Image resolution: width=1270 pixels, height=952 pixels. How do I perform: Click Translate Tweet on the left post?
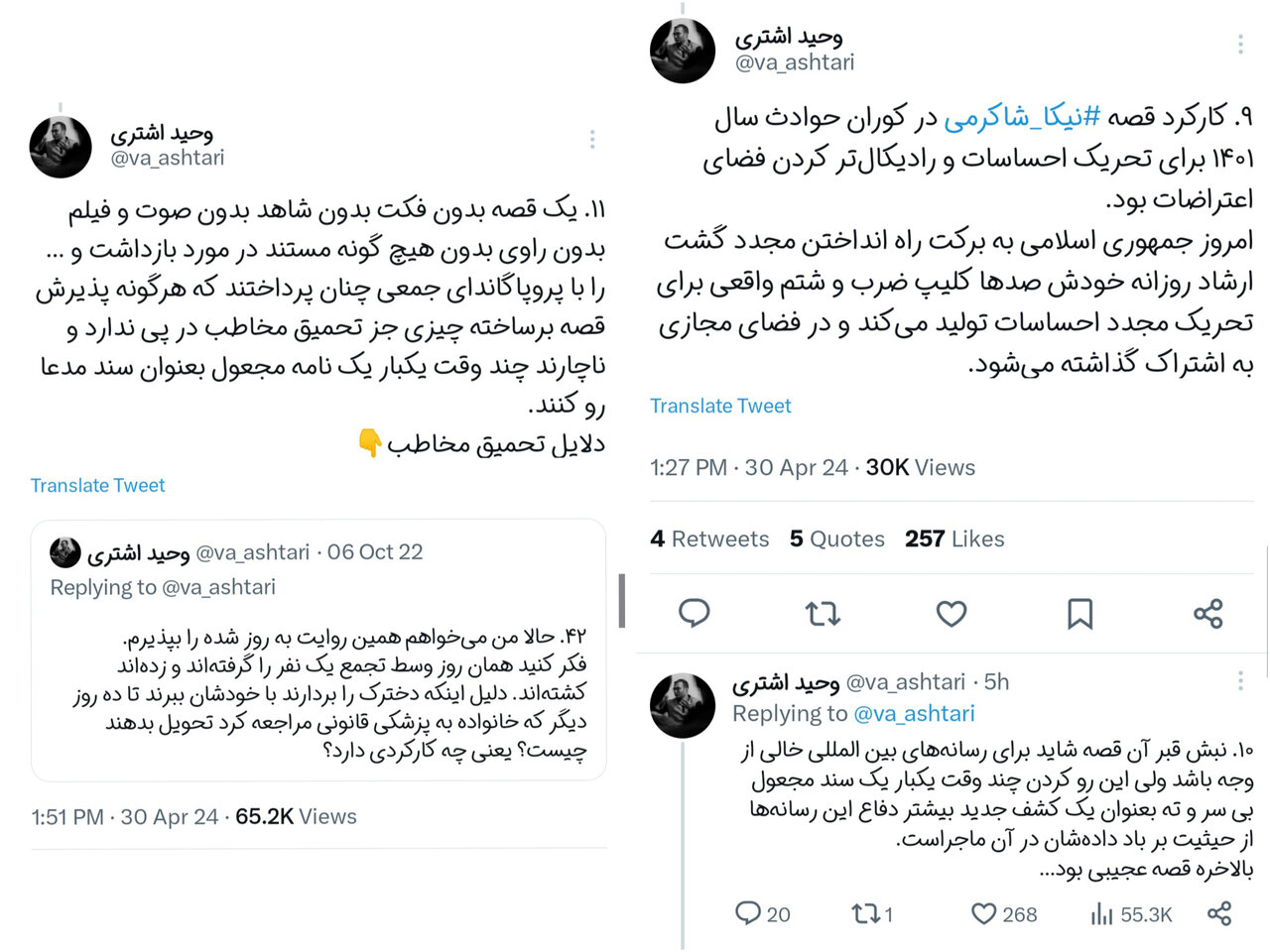(97, 485)
